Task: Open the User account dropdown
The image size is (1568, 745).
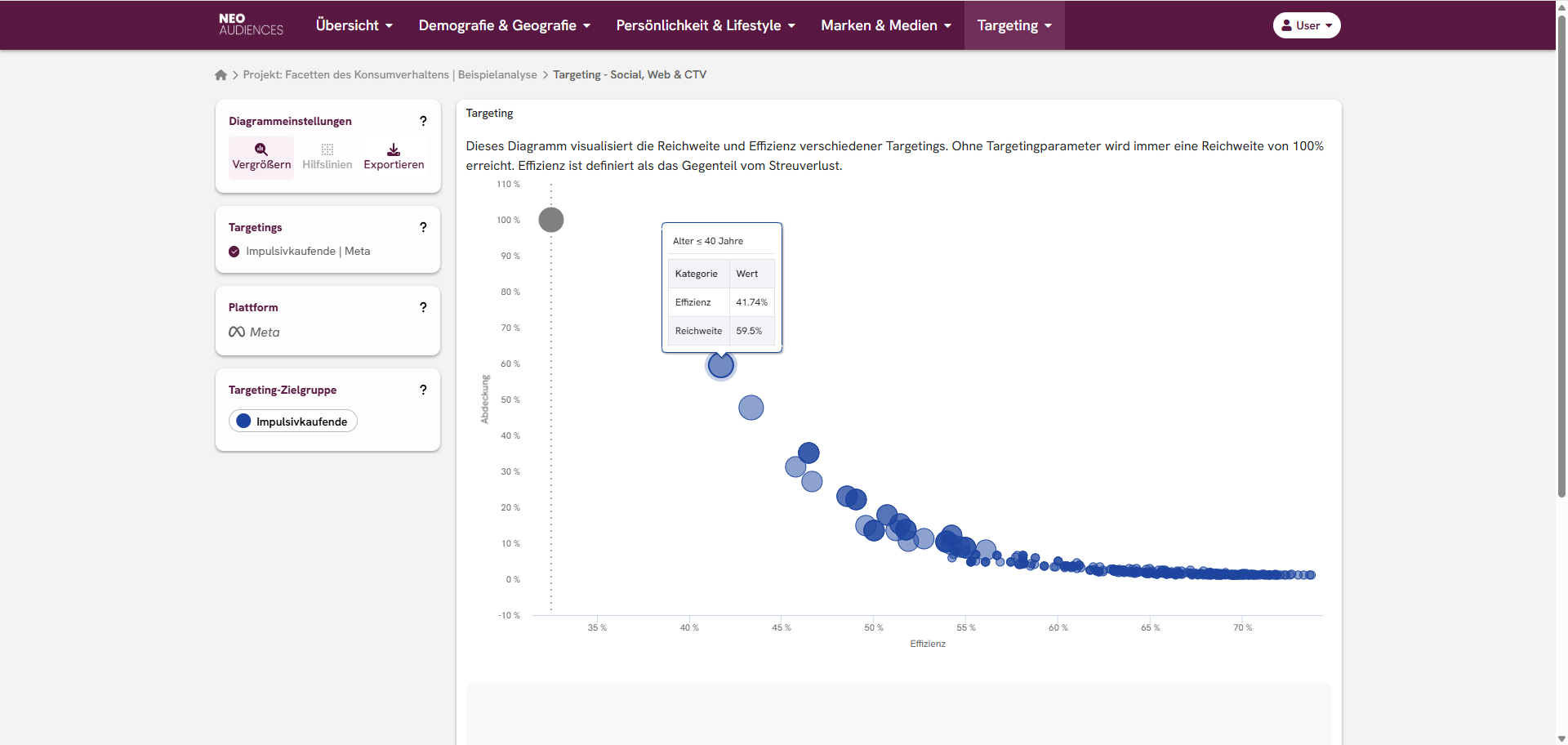Action: pyautogui.click(x=1306, y=25)
